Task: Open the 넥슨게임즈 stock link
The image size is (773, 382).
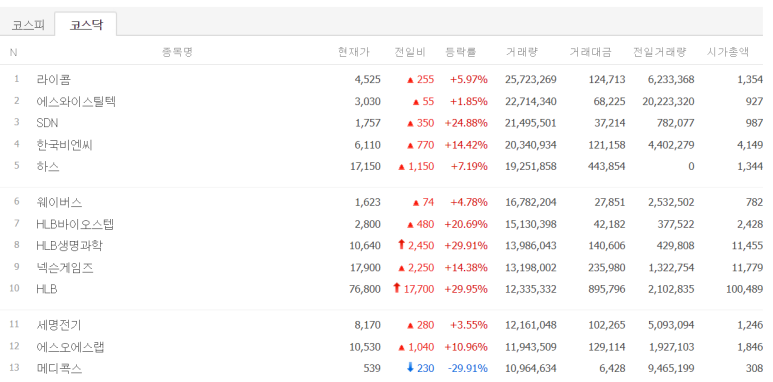Action: pos(65,268)
